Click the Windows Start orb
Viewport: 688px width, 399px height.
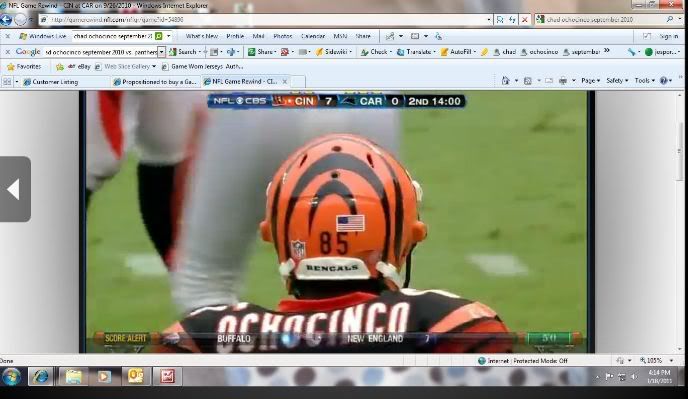[11, 376]
